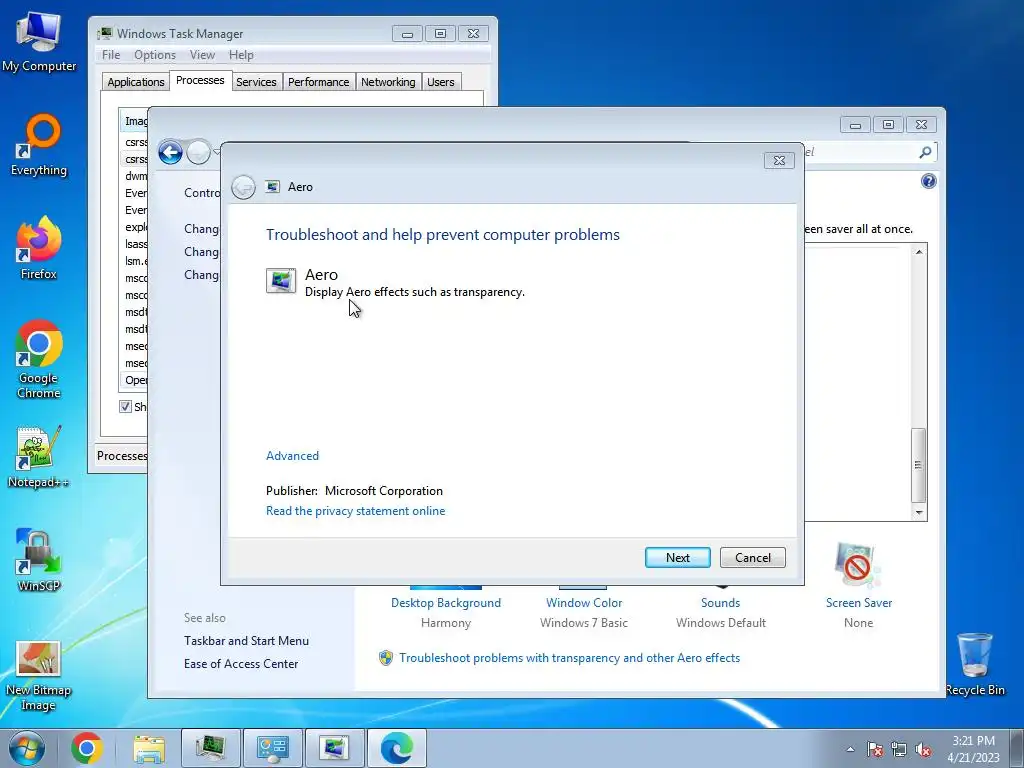Click the Aero troubleshooter title text
The height and width of the screenshot is (768, 1024).
(x=300, y=187)
